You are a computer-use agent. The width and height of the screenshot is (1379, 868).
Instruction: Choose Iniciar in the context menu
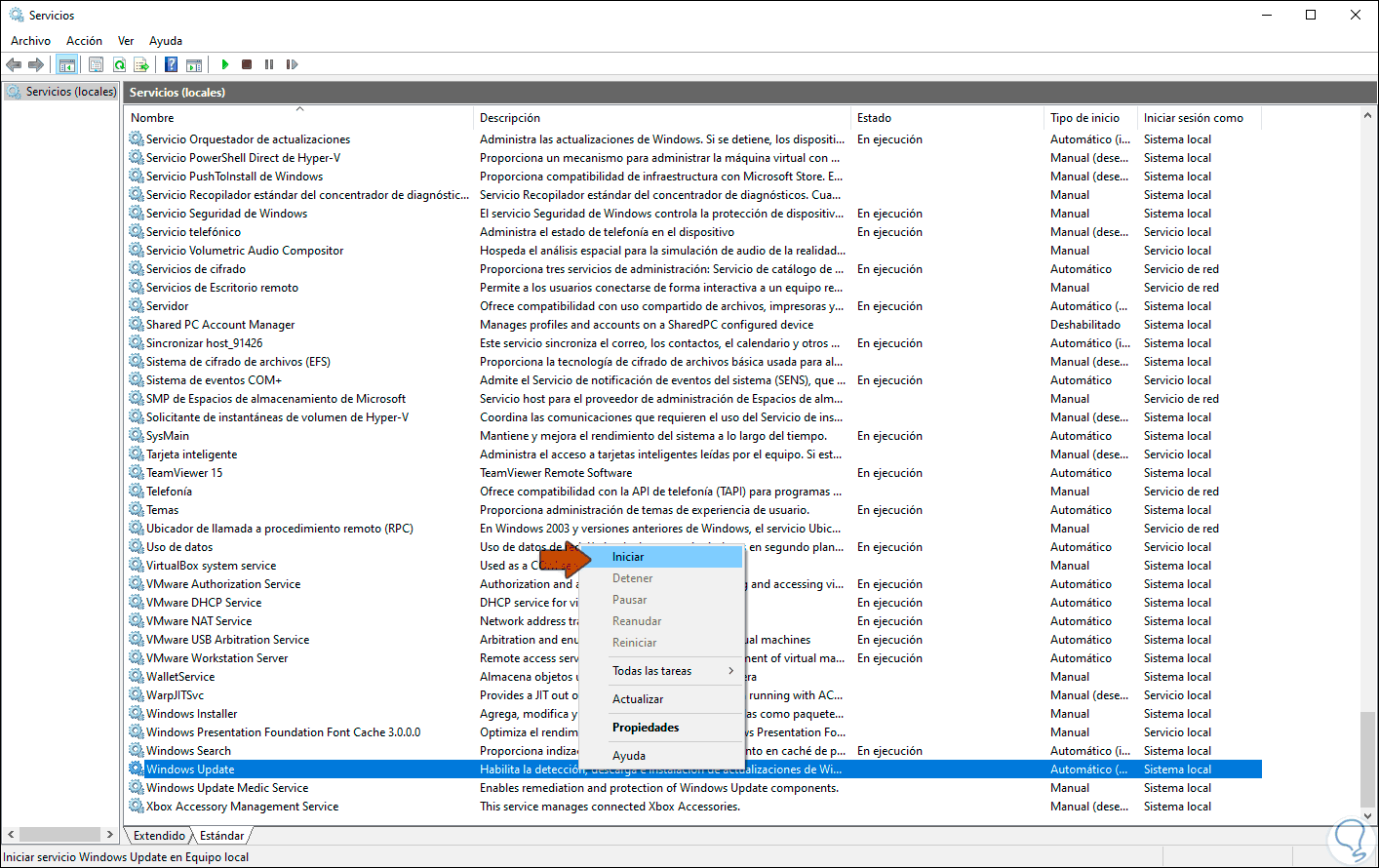pos(662,557)
